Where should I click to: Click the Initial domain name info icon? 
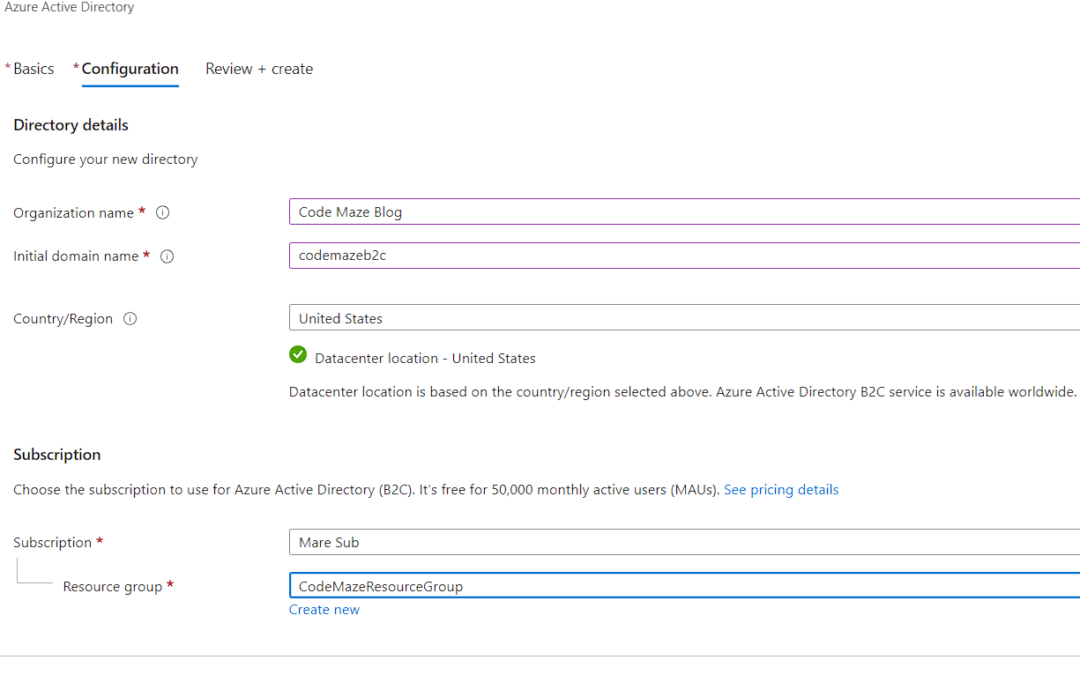[x=167, y=256]
